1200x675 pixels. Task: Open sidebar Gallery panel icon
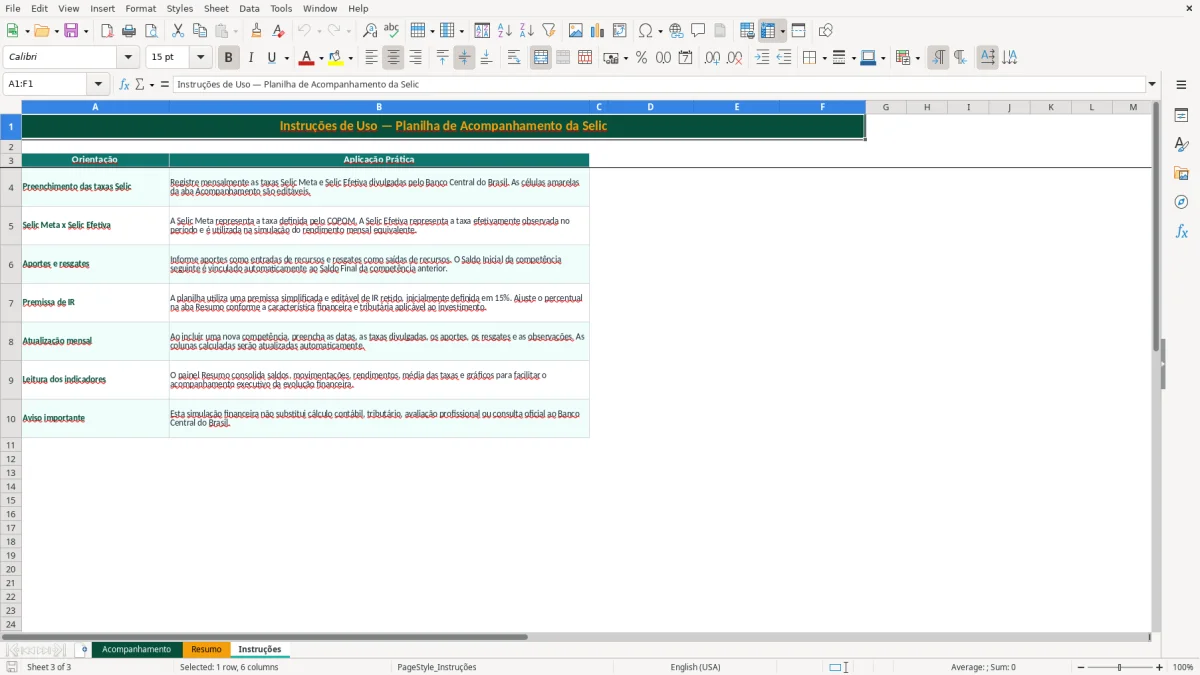tap(1182, 174)
